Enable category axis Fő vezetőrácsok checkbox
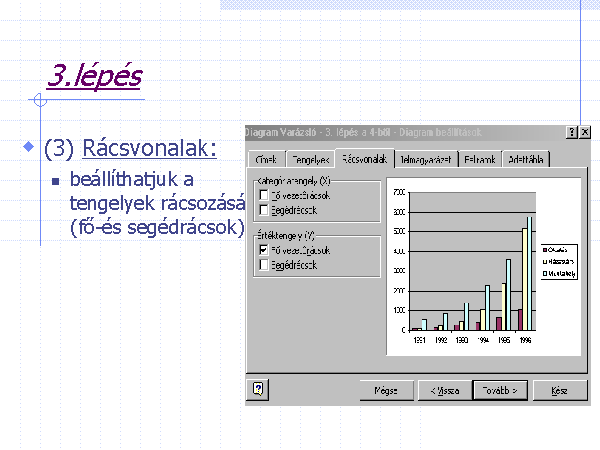This screenshot has width=600, height=450. click(x=264, y=195)
